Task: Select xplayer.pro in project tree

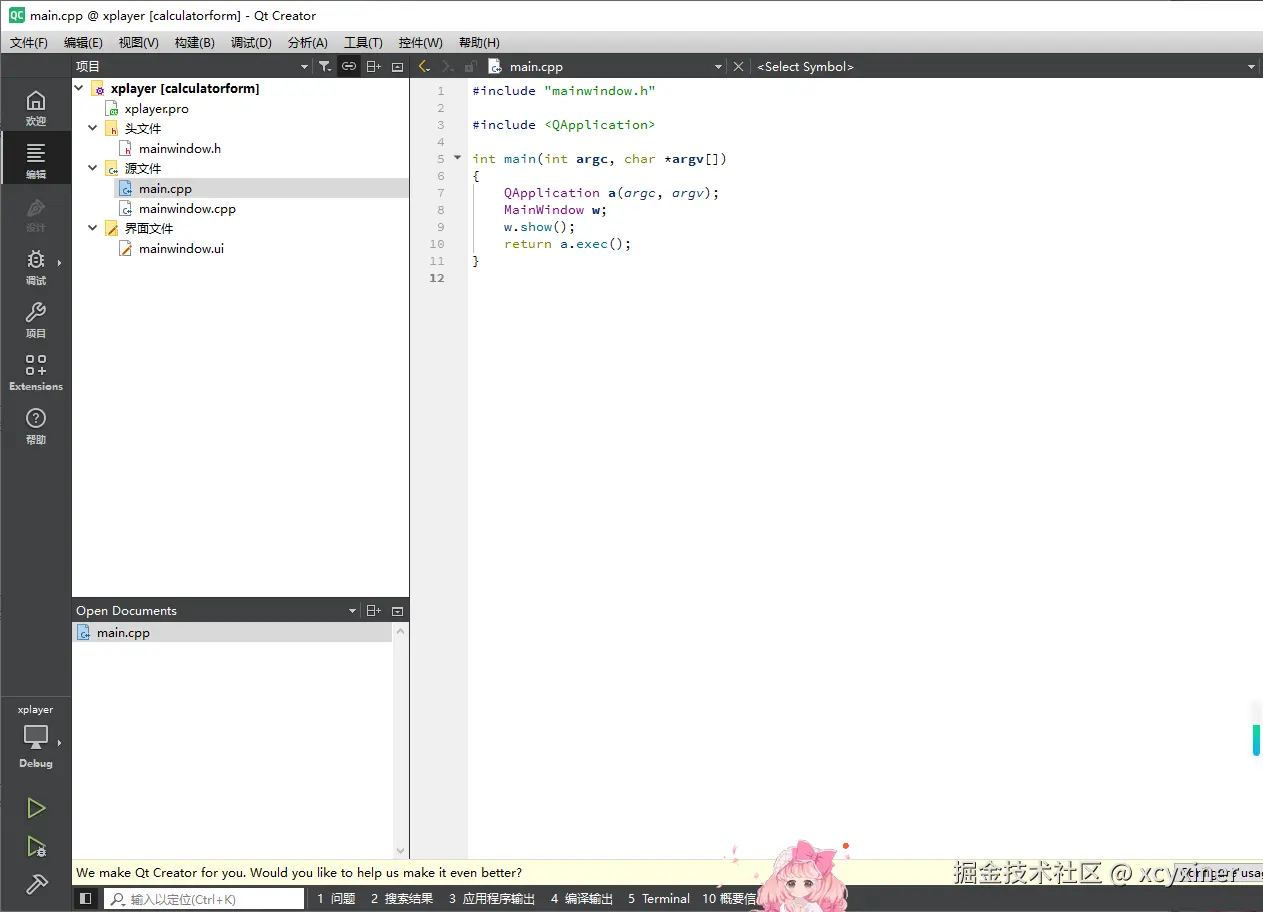Action: tap(156, 108)
